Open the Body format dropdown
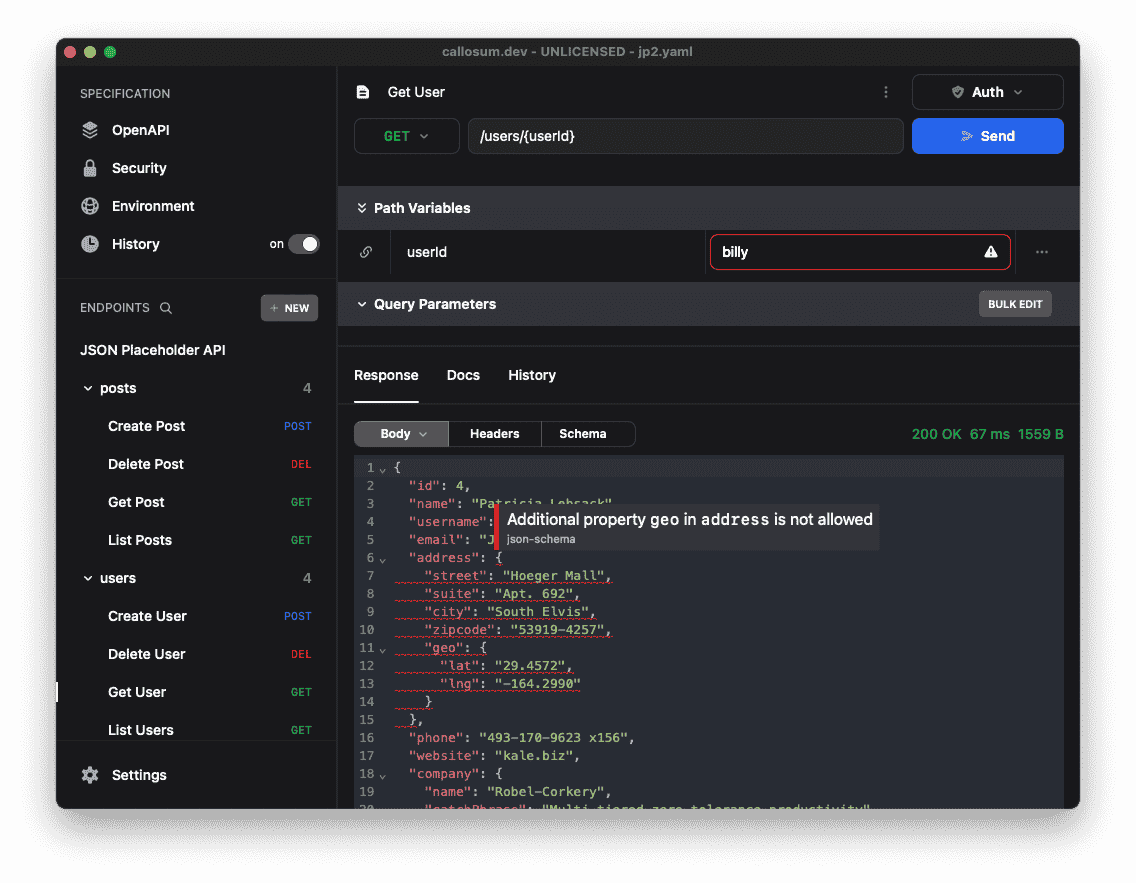This screenshot has height=883, width=1136. click(401, 434)
